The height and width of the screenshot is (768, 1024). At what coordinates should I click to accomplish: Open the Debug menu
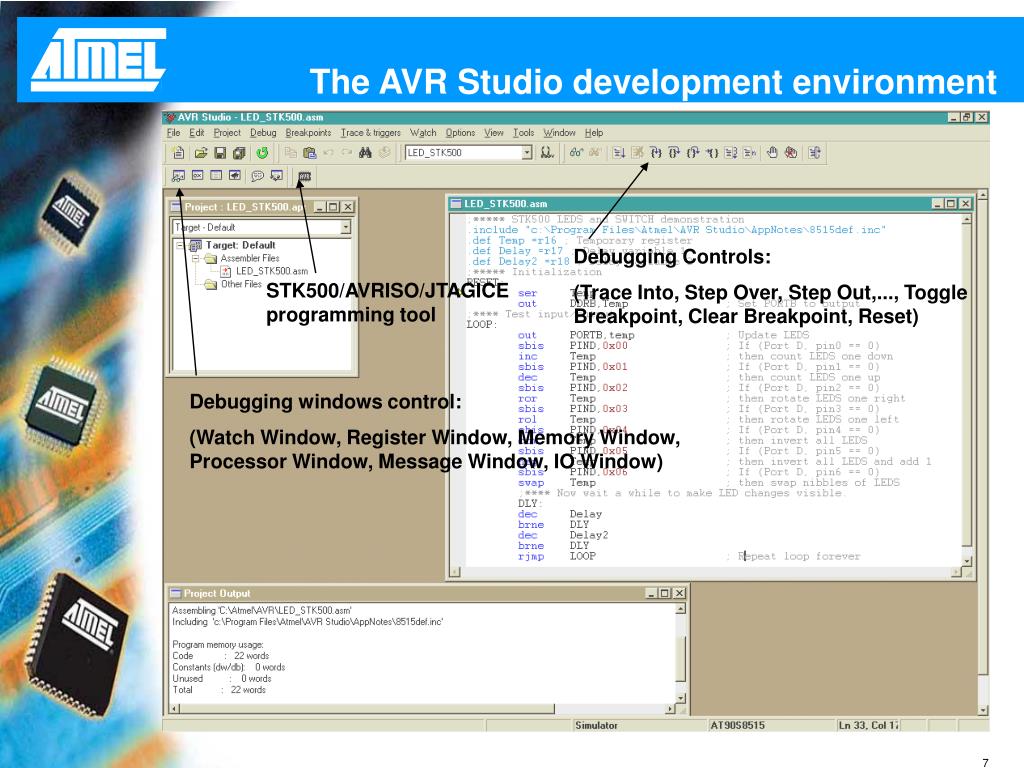[263, 133]
